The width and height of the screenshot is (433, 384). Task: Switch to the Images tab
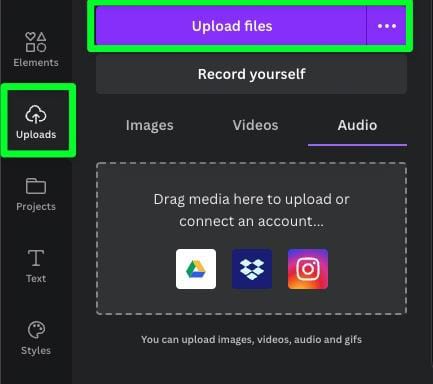149,125
